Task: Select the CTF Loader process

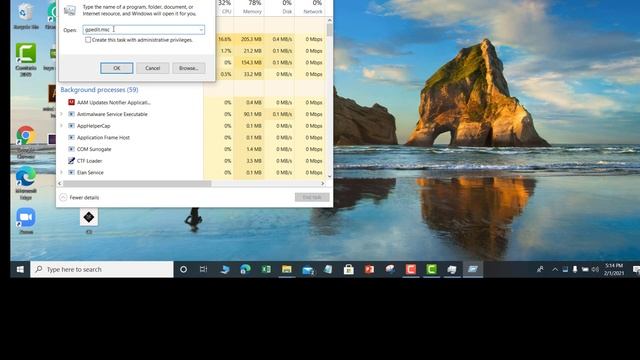Action: pos(89,161)
